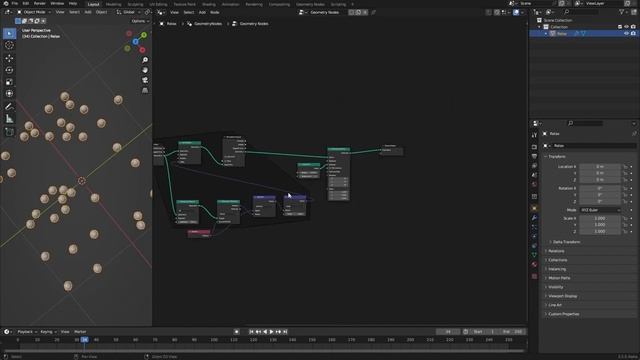
Task: Click the Location X value field
Action: [600, 167]
